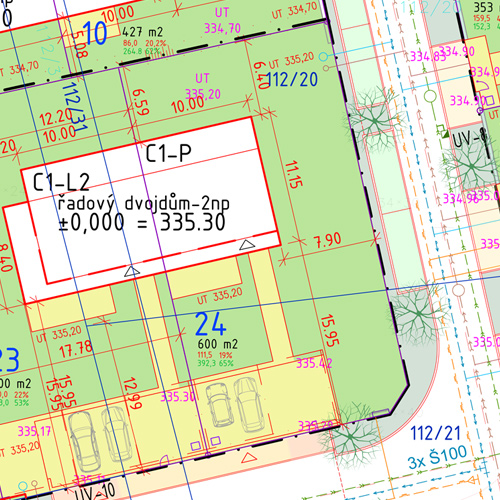Click the 427 m2 area label
500x500 pixels.
(142, 32)
